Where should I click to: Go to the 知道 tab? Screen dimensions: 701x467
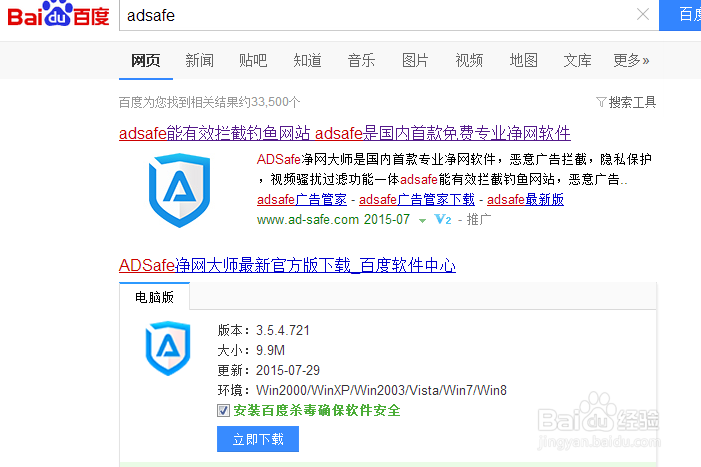point(307,60)
